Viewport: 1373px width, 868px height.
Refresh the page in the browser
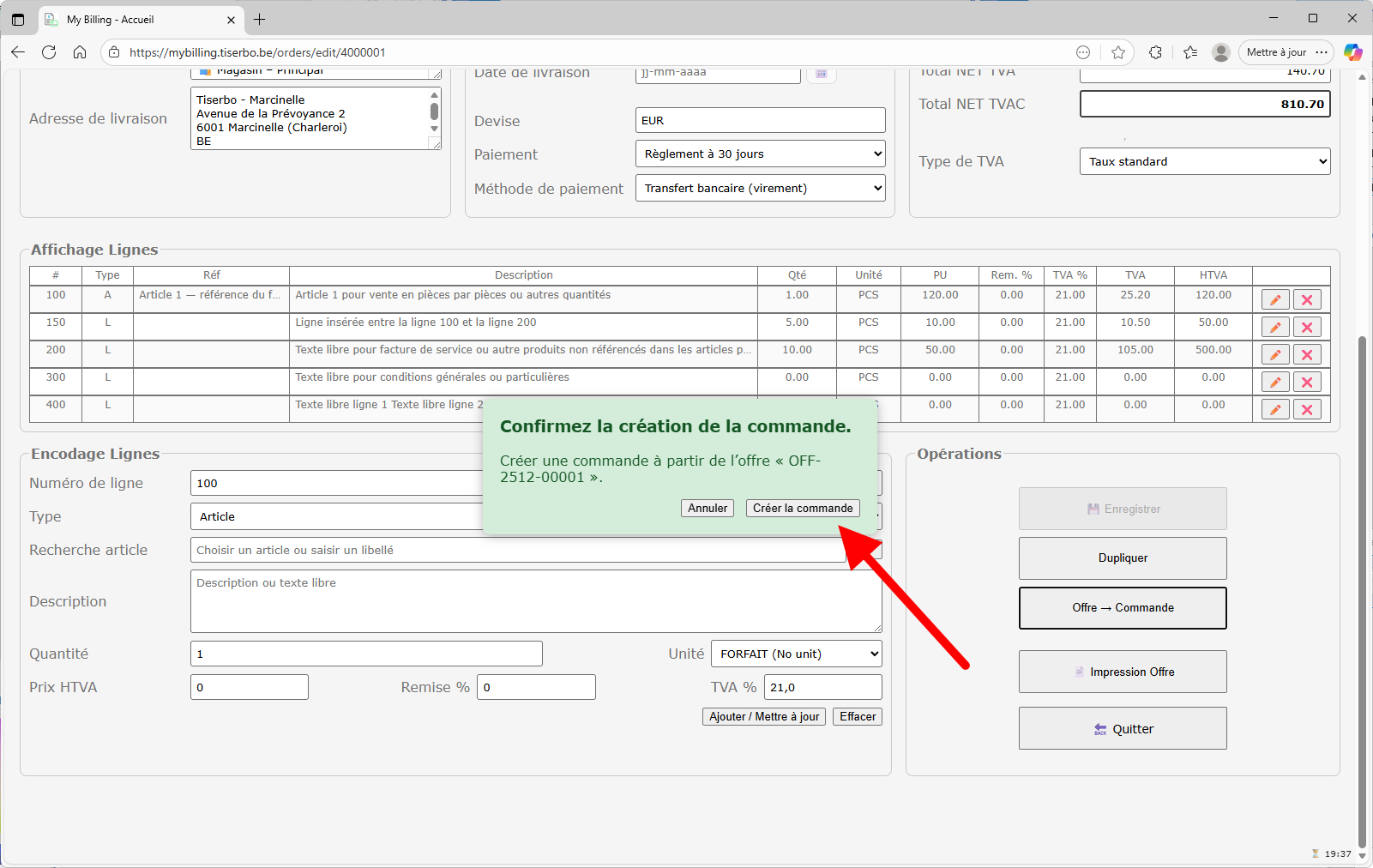[x=49, y=52]
